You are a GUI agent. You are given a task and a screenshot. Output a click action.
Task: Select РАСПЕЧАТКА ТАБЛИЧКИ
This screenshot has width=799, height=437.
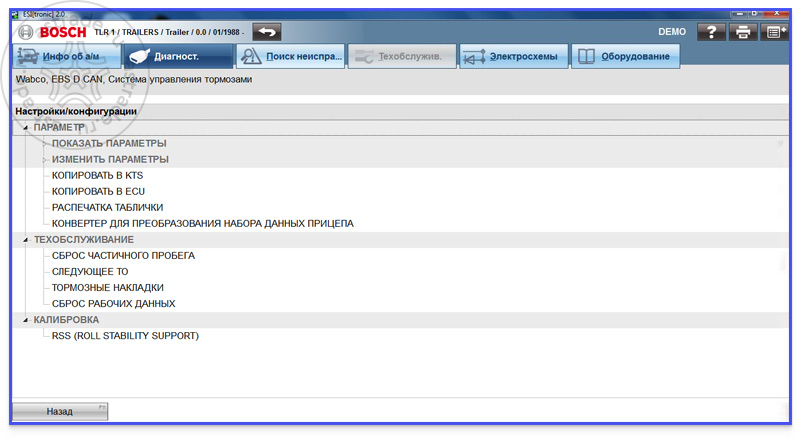[108, 208]
